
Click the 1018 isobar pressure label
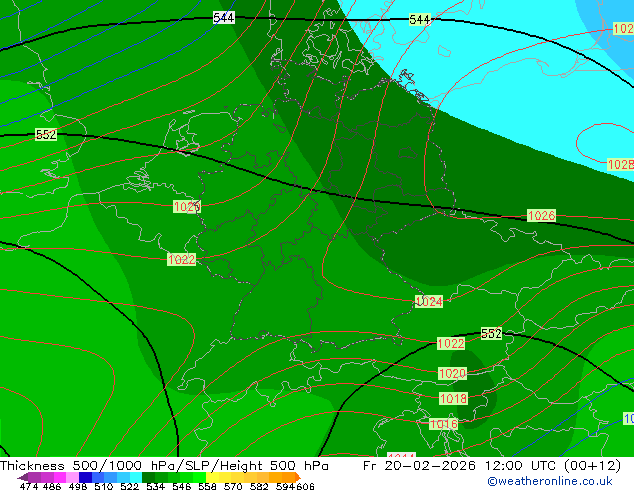click(x=453, y=399)
